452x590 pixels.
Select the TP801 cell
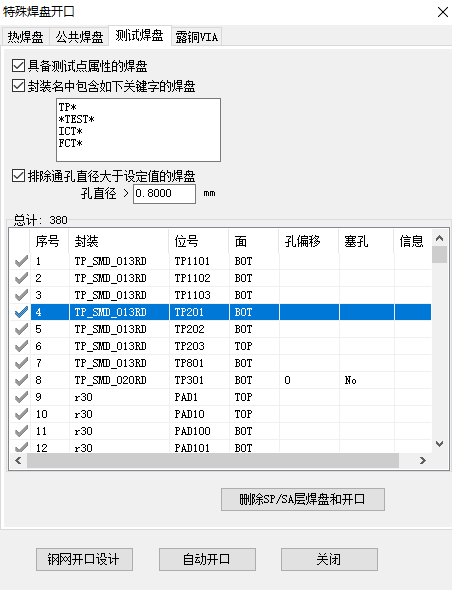click(199, 363)
